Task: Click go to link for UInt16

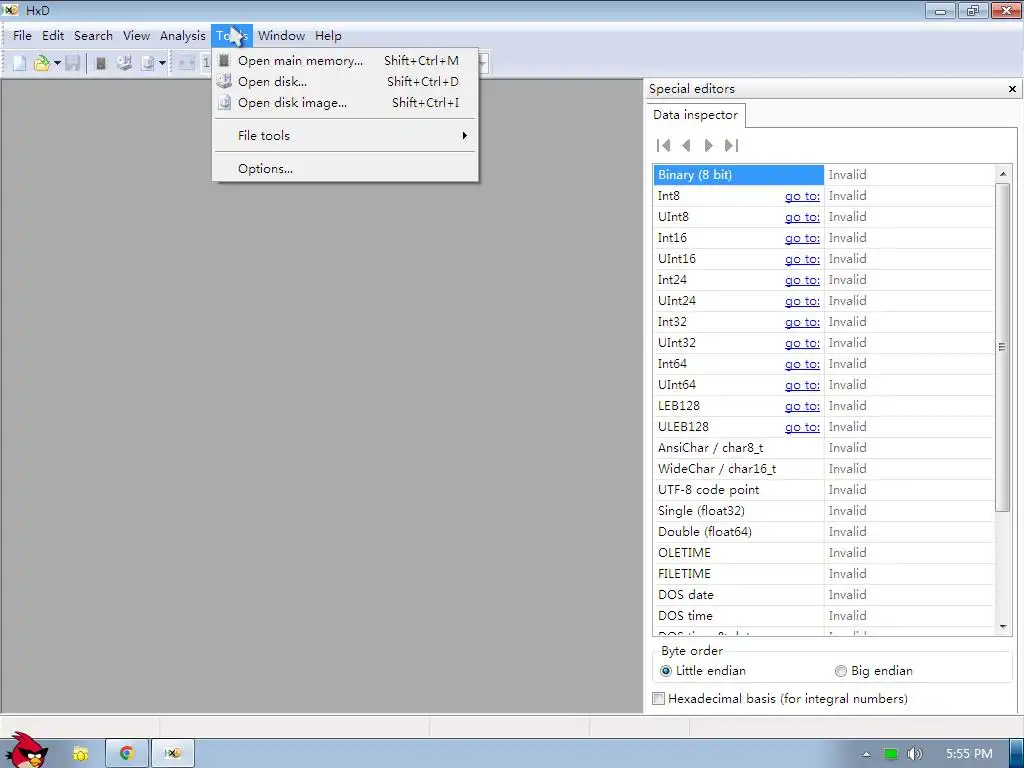Action: point(802,259)
